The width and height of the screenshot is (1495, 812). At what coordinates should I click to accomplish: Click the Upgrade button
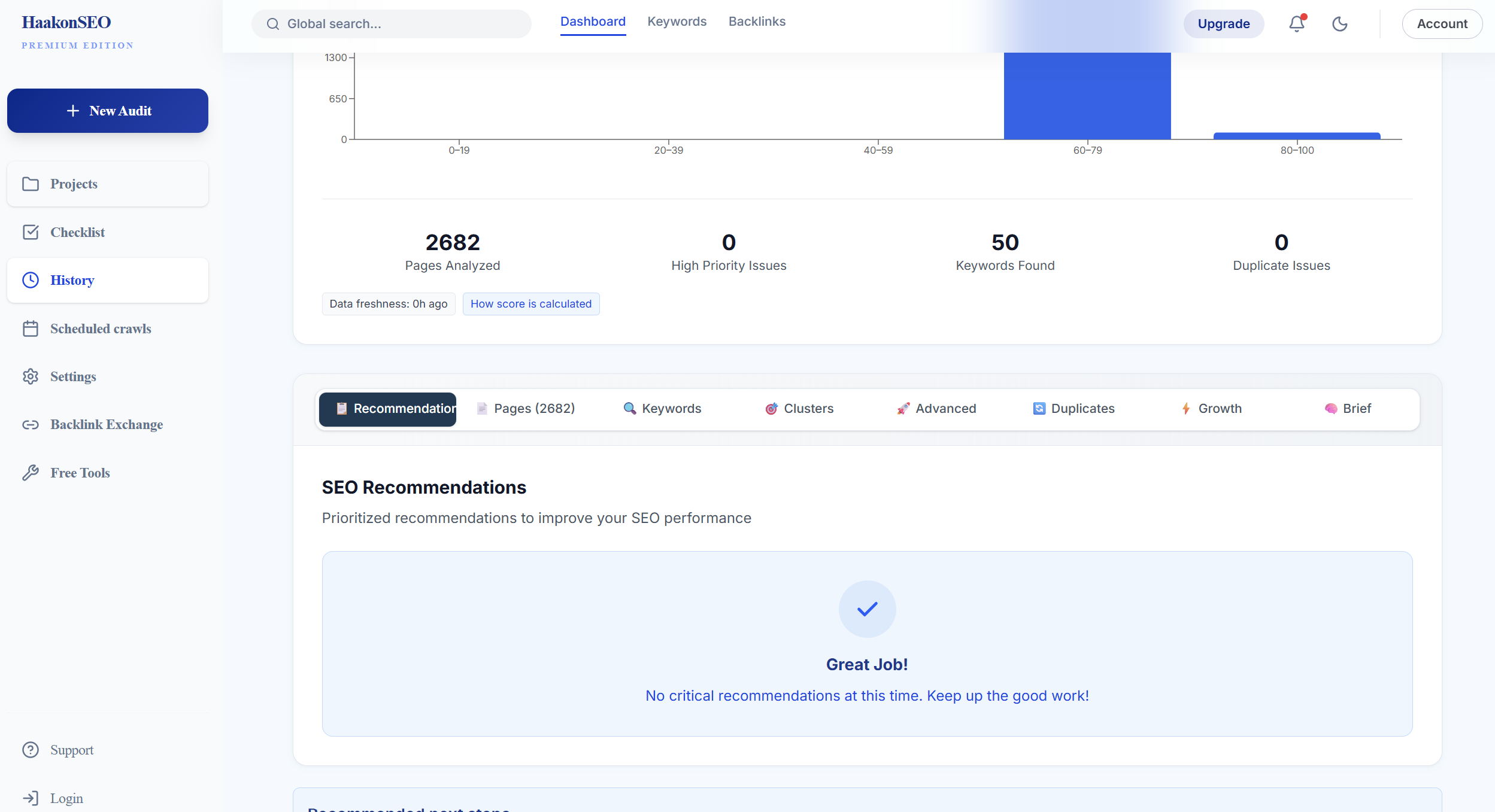pyautogui.click(x=1224, y=24)
